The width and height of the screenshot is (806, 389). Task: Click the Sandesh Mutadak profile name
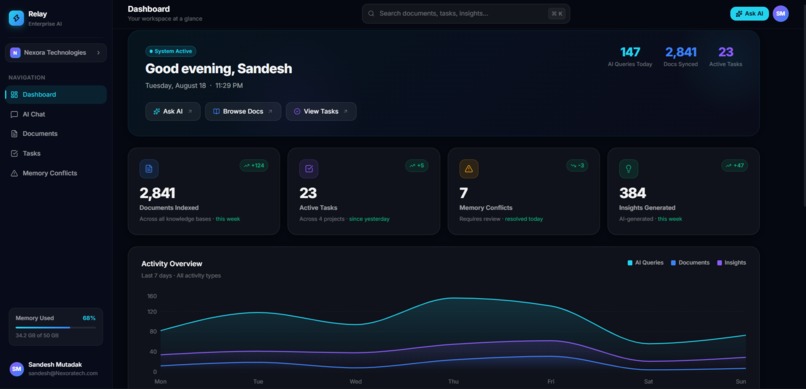point(55,364)
